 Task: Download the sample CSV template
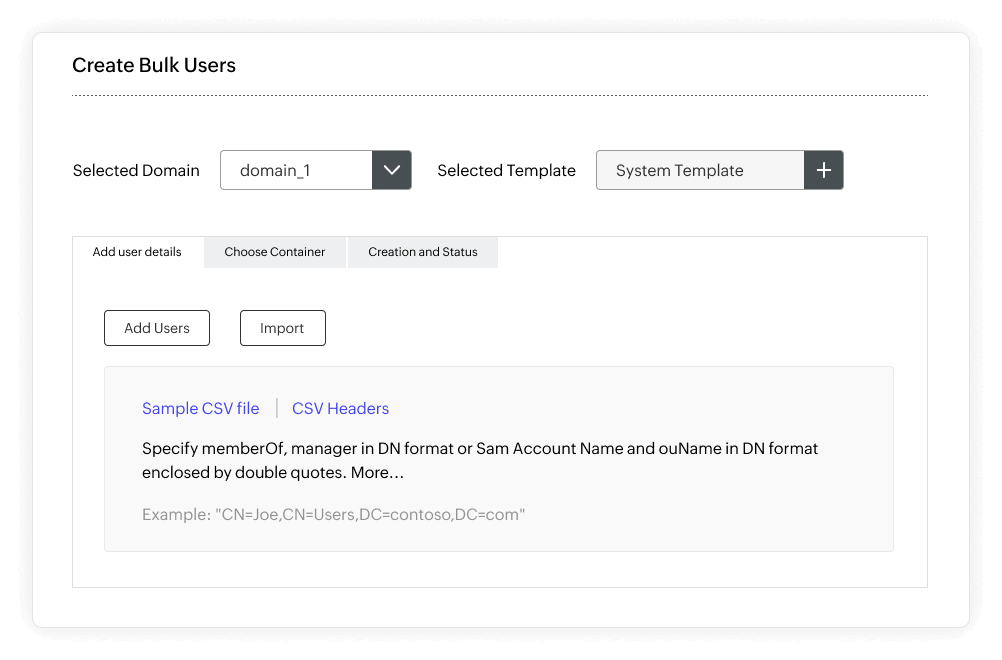point(200,408)
